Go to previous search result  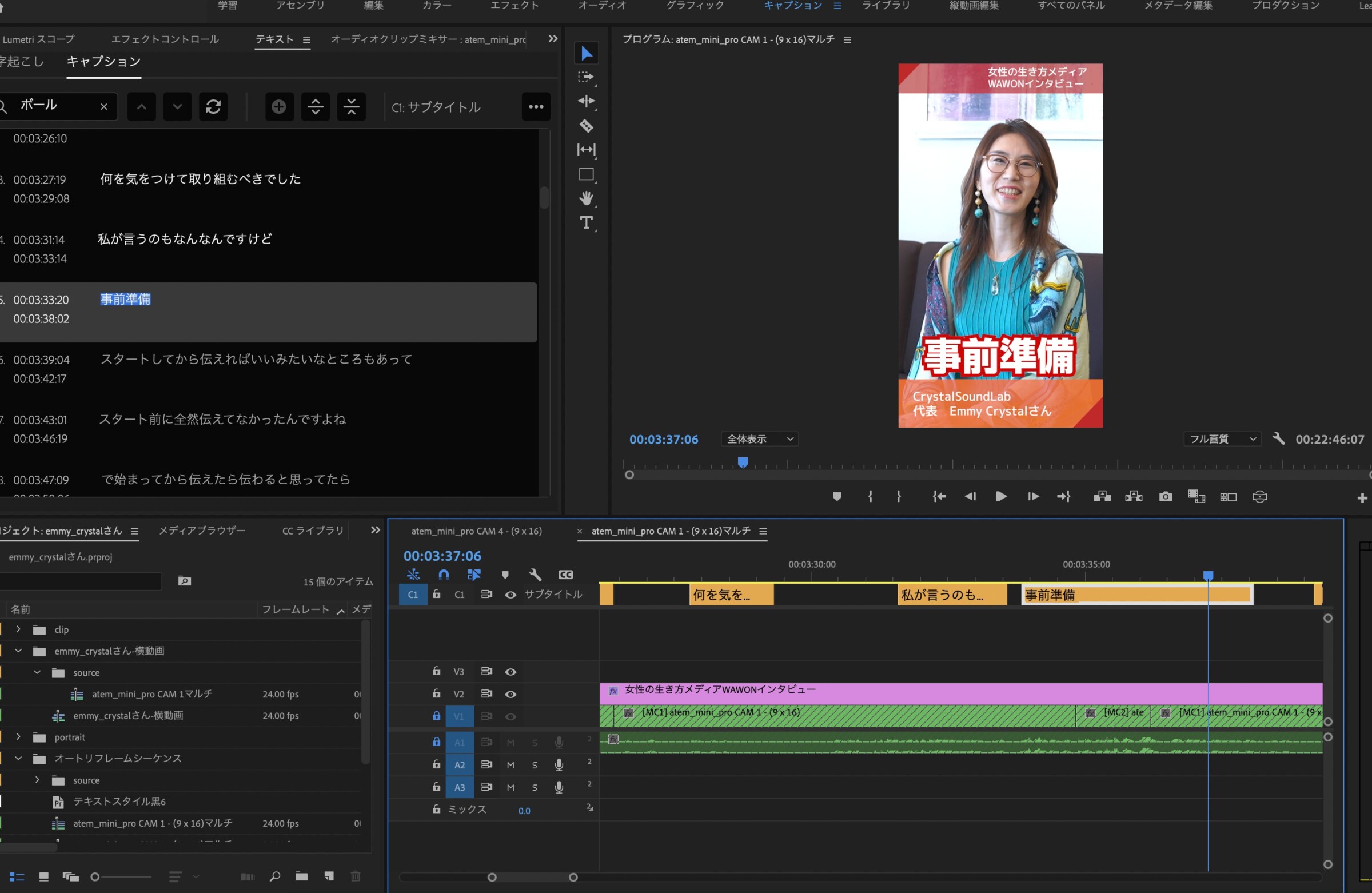142,107
